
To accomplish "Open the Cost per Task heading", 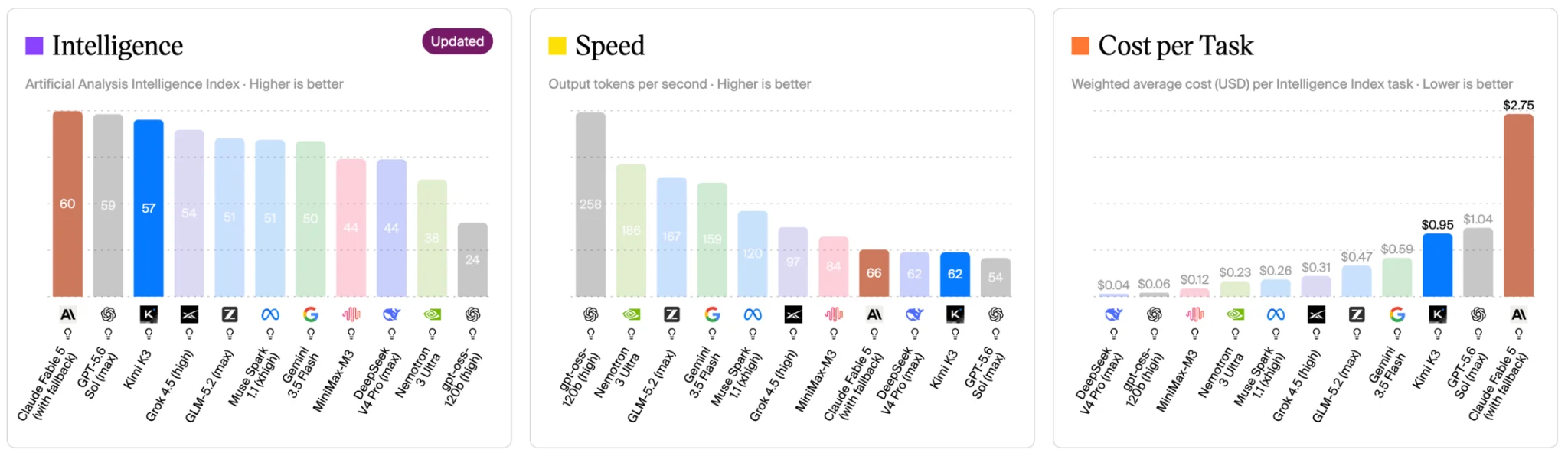I will point(1176,46).
